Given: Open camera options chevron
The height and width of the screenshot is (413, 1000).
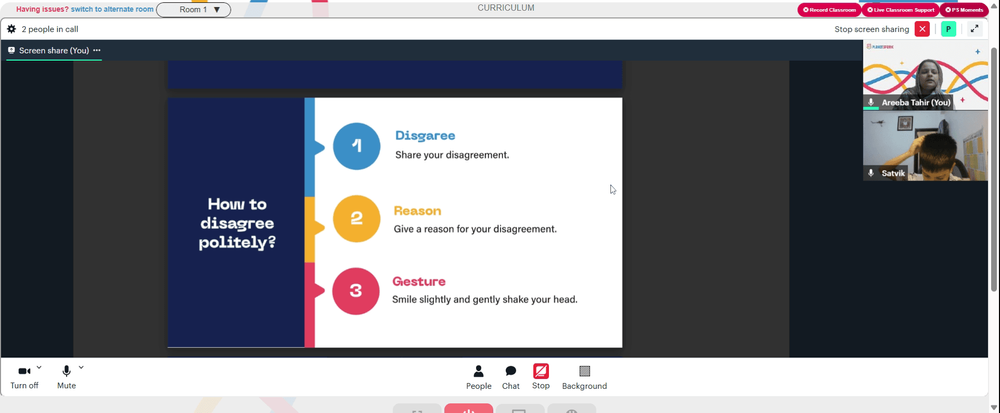Looking at the screenshot, I should 39,367.
